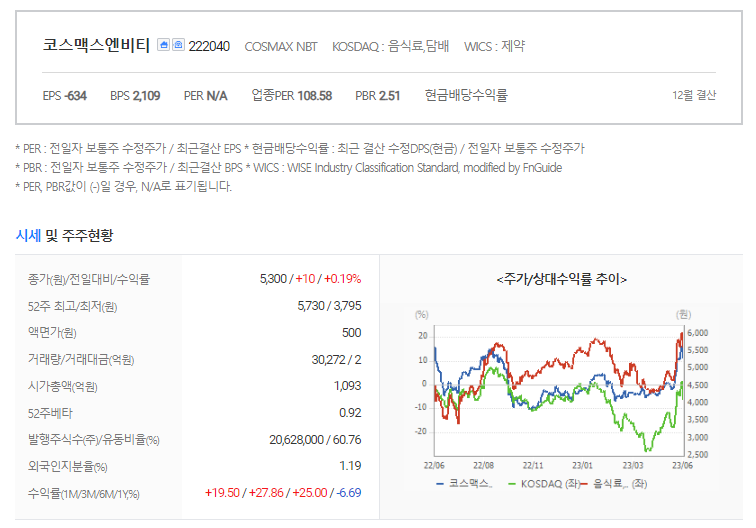Screen dimensions: 756x528
Task: Click the 발행주식수(주)/유동비율(%) row label
Action: click(x=94, y=440)
